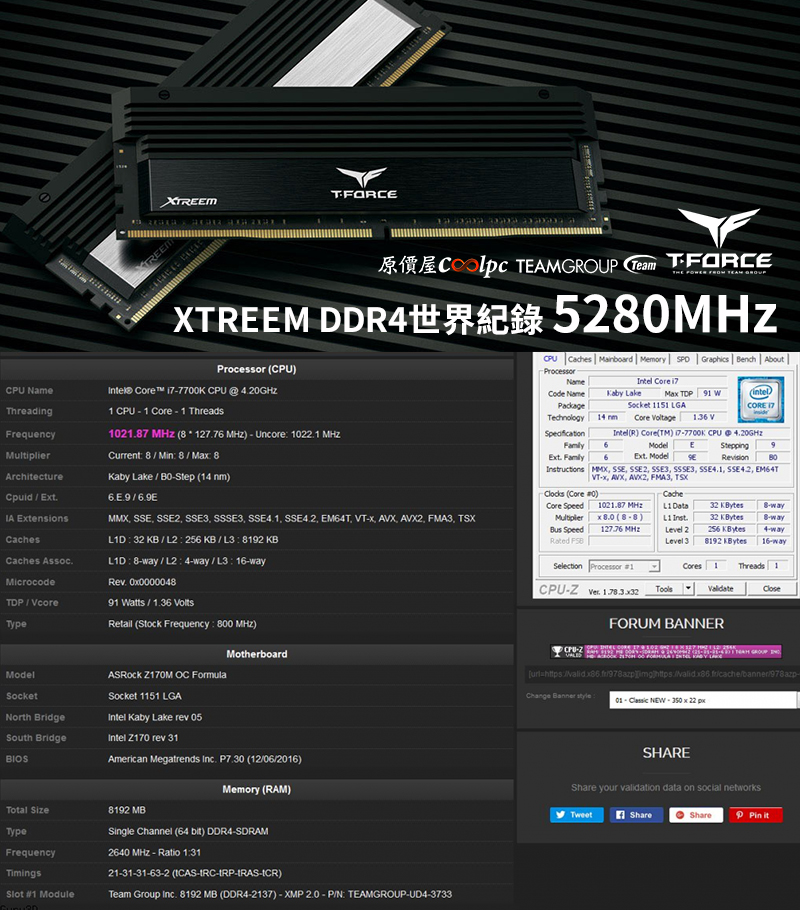Click the Intel Core i7 badge in CPU-Z
Image resolution: width=800 pixels, height=910 pixels.
(x=761, y=399)
